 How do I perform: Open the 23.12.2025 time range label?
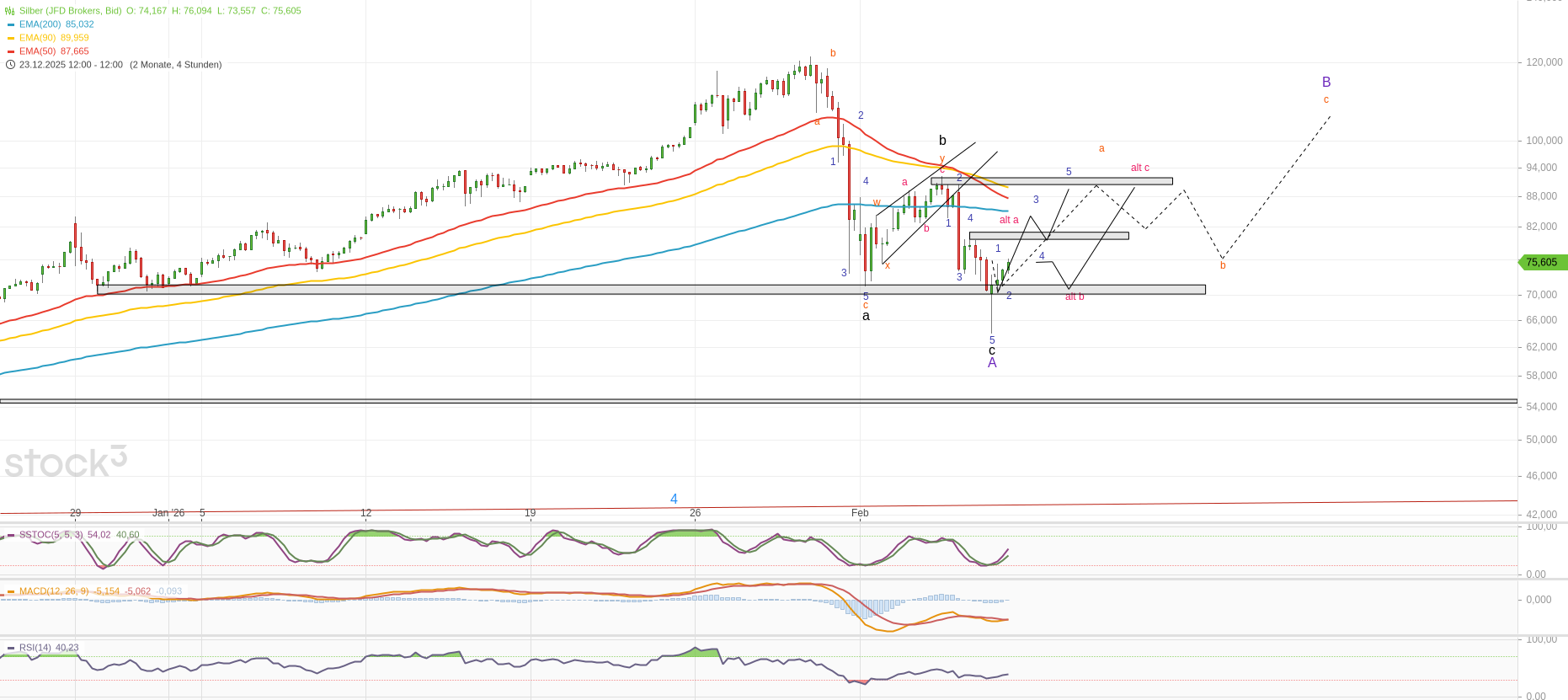(x=71, y=65)
